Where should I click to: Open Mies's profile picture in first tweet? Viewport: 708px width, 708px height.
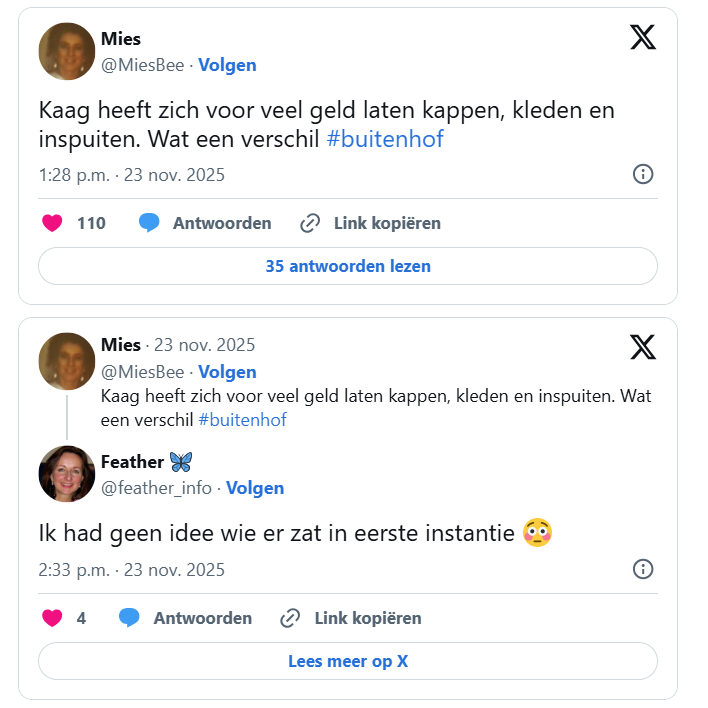[x=67, y=51]
